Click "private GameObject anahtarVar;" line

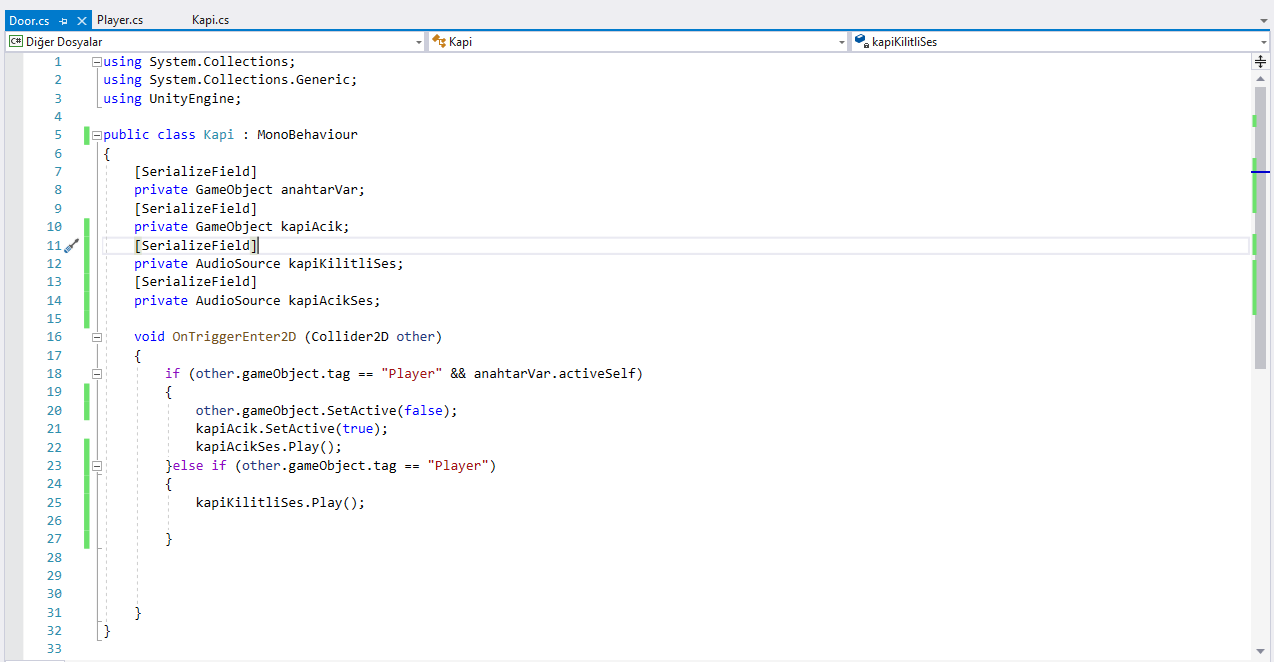[x=250, y=190]
